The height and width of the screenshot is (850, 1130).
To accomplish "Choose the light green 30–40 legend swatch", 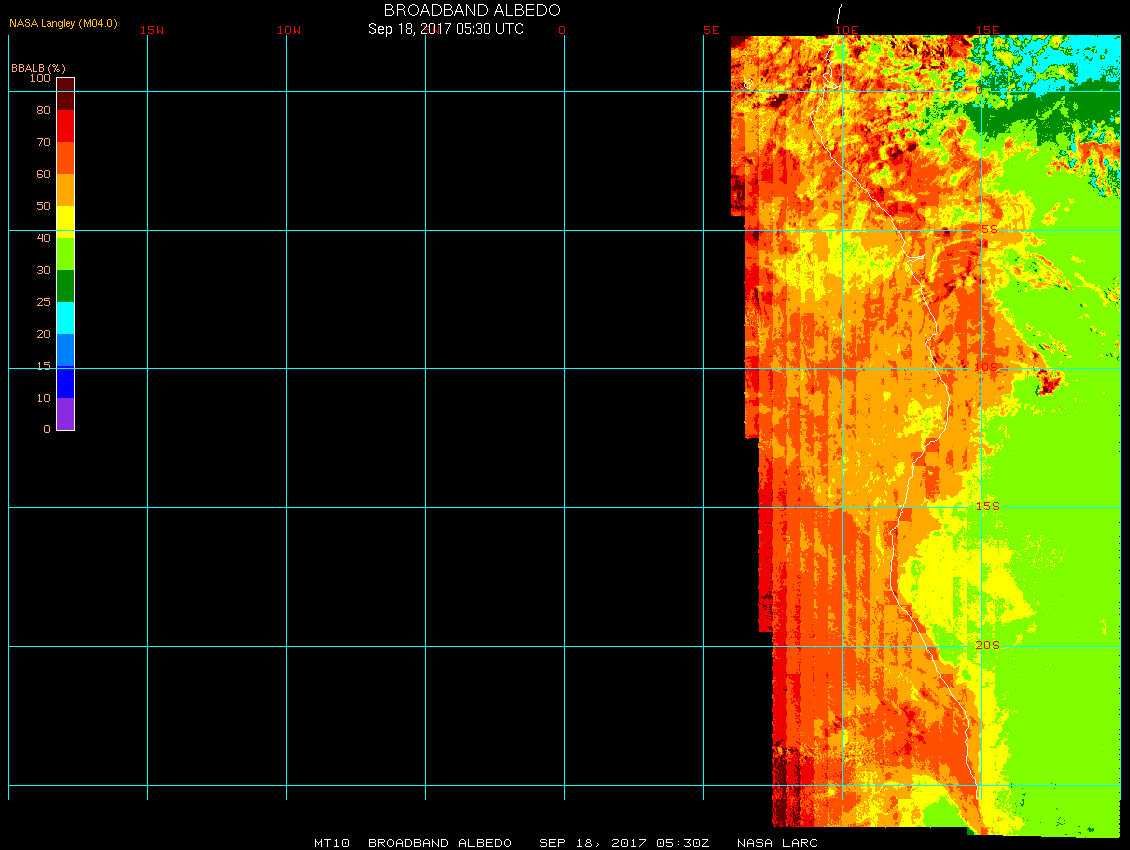I will pyautogui.click(x=66, y=254).
